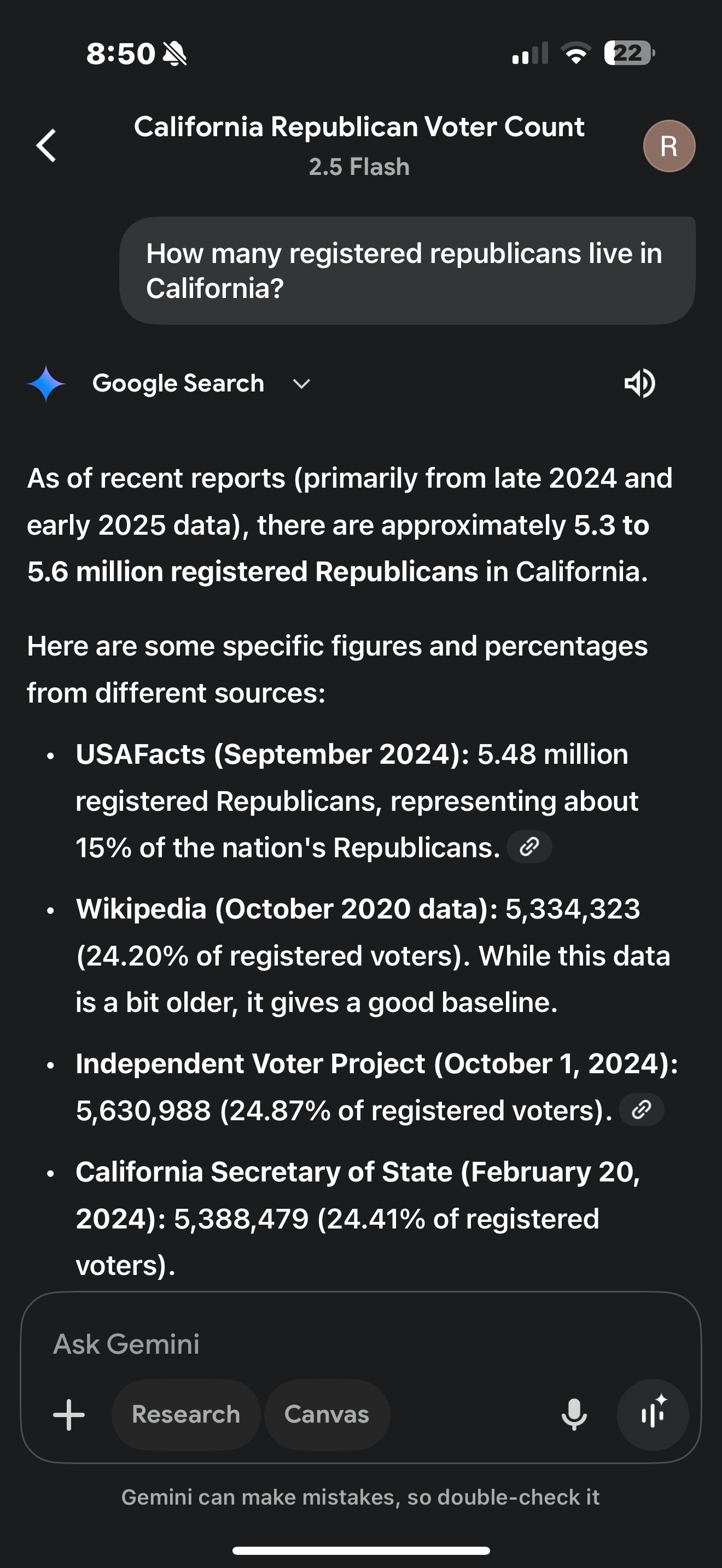Tap the California Republican Voter Count title
The width and height of the screenshot is (722, 1568).
[x=359, y=127]
